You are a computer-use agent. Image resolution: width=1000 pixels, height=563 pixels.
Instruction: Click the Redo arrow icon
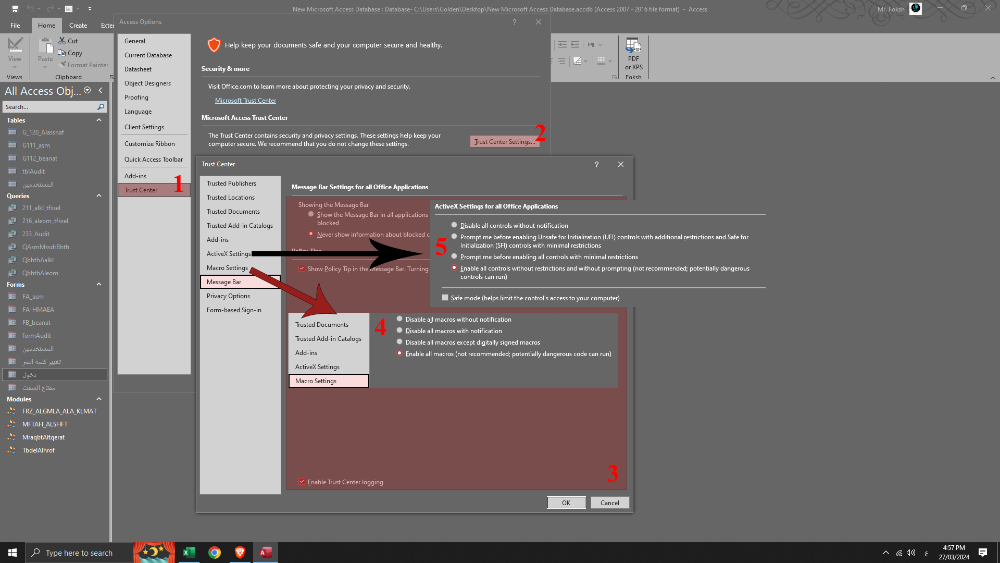coord(49,9)
